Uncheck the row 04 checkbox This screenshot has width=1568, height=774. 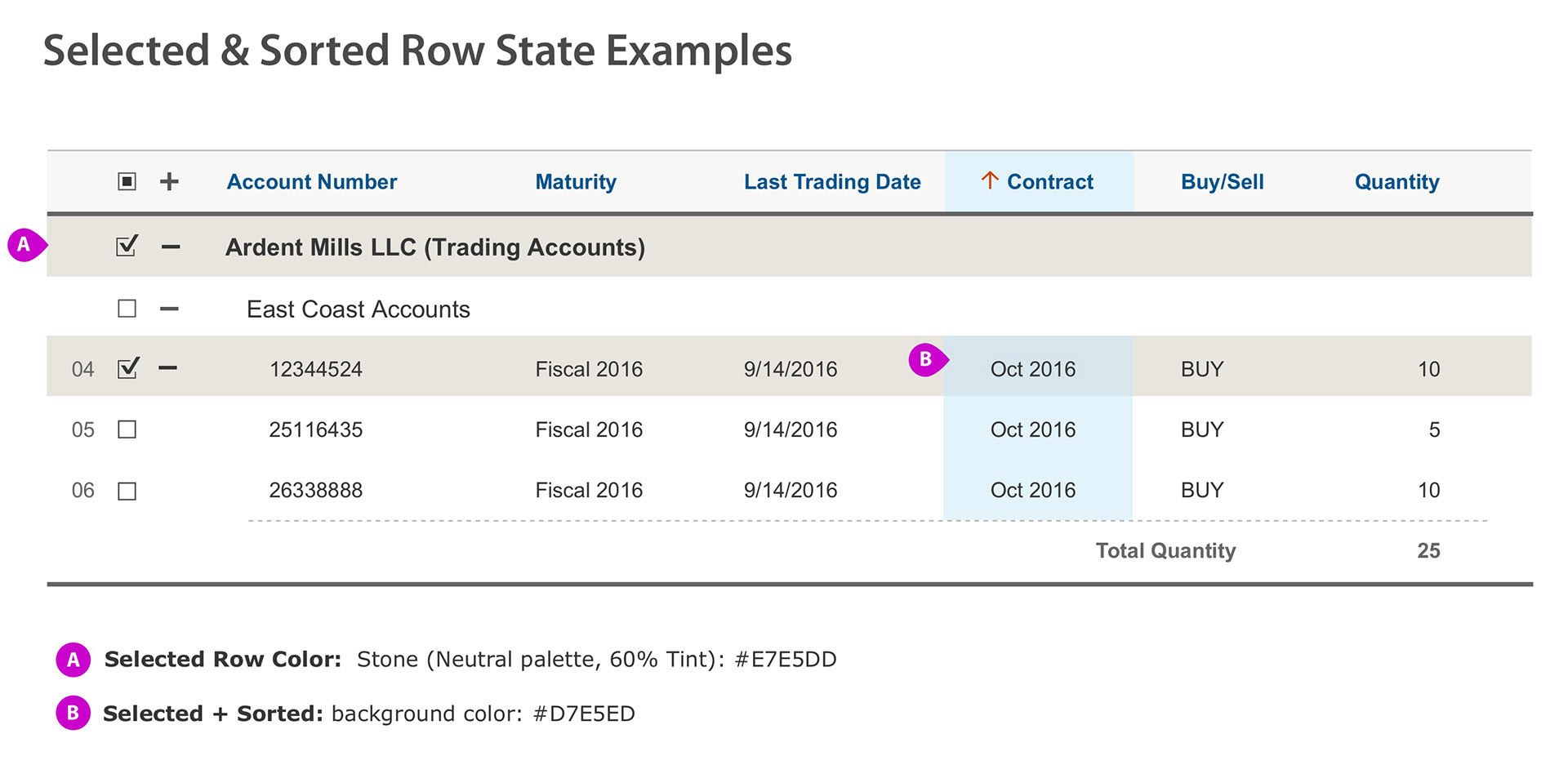[127, 367]
